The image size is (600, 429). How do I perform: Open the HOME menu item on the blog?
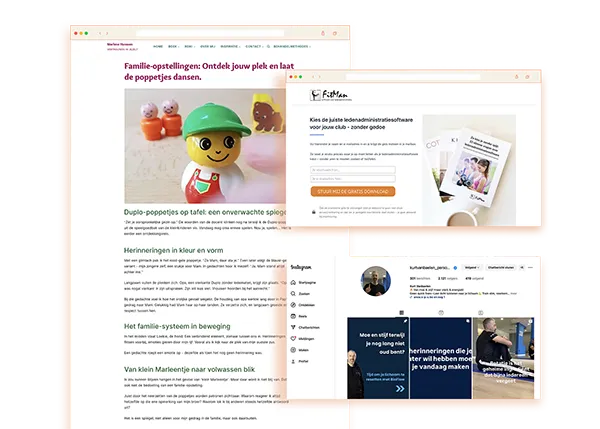158,46
